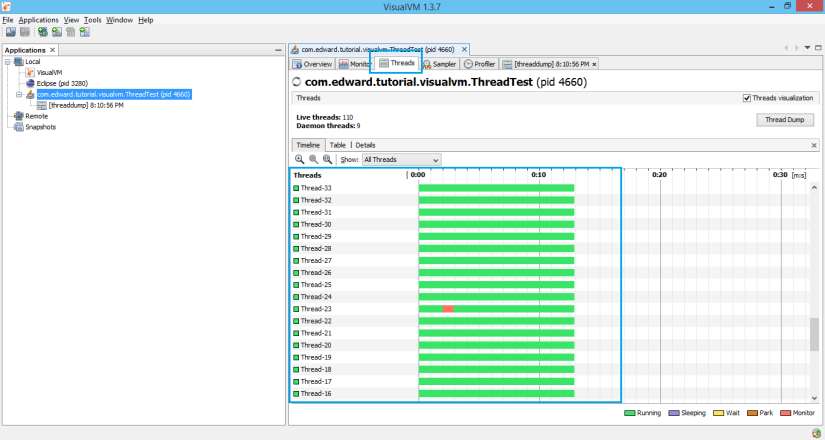
Task: Click the zoom in magnifier icon
Action: tap(299, 159)
